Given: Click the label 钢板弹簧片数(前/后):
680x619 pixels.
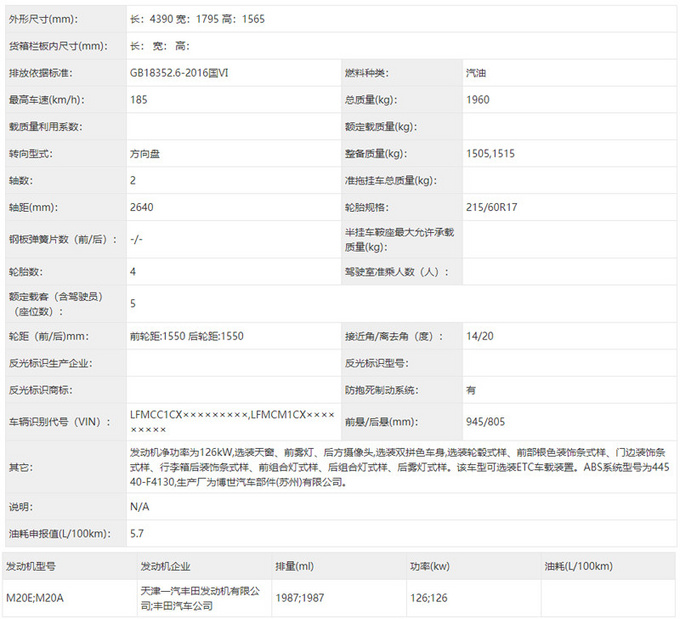Looking at the screenshot, I should 63,239.
